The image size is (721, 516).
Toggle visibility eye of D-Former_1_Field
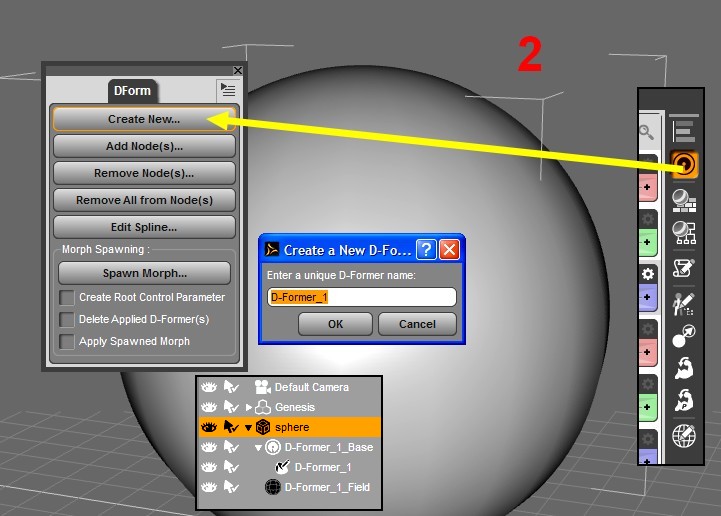click(209, 487)
